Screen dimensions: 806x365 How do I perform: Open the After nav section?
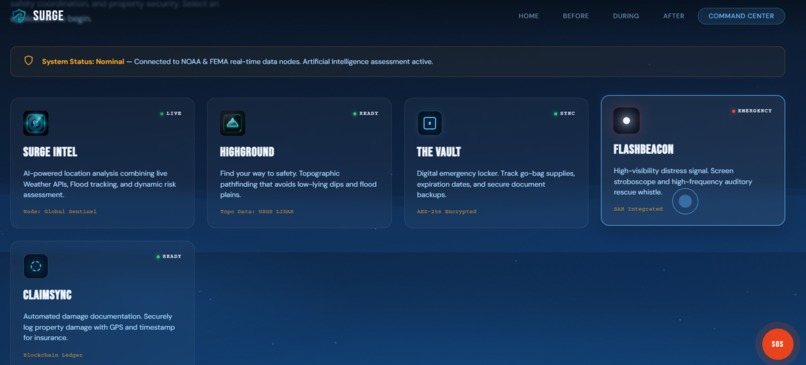(673, 16)
